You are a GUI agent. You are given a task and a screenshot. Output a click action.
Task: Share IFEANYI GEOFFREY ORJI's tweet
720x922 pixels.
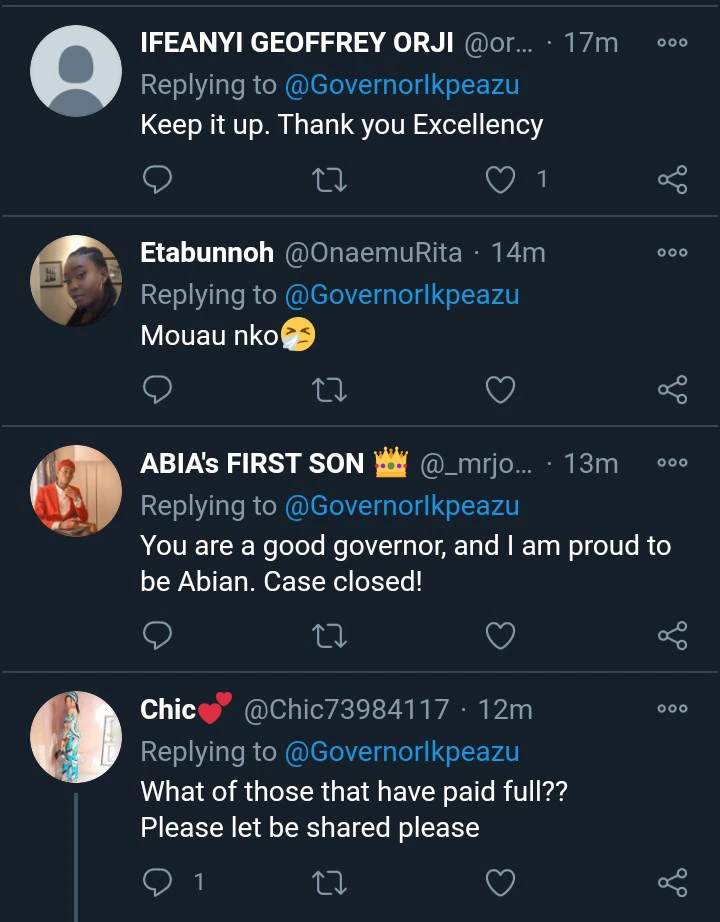point(672,179)
